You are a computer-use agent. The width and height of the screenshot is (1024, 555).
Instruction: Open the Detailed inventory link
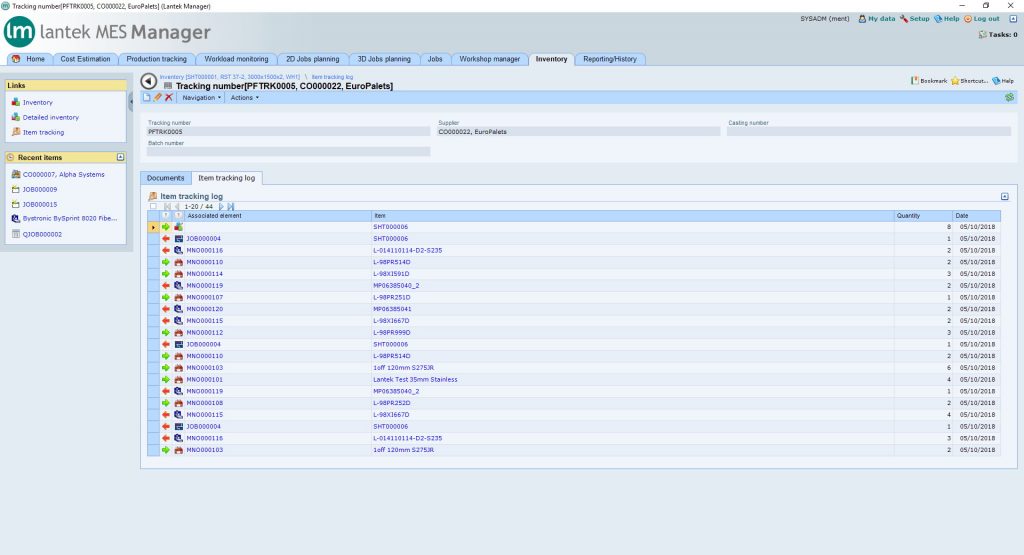click(51, 118)
